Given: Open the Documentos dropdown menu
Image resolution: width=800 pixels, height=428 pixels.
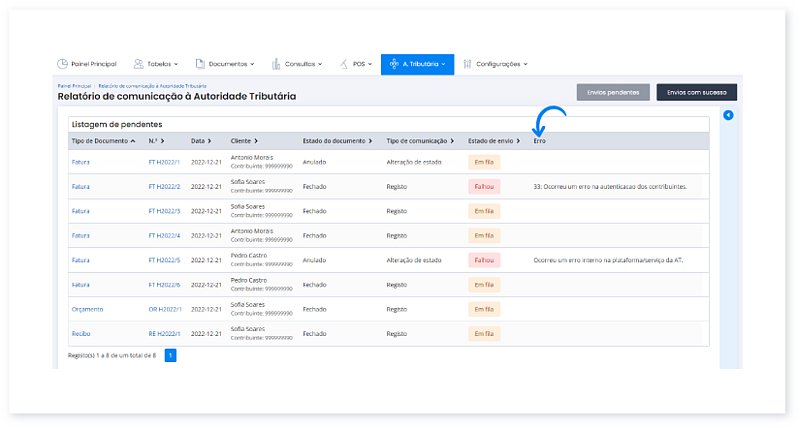Looking at the screenshot, I should (x=230, y=64).
